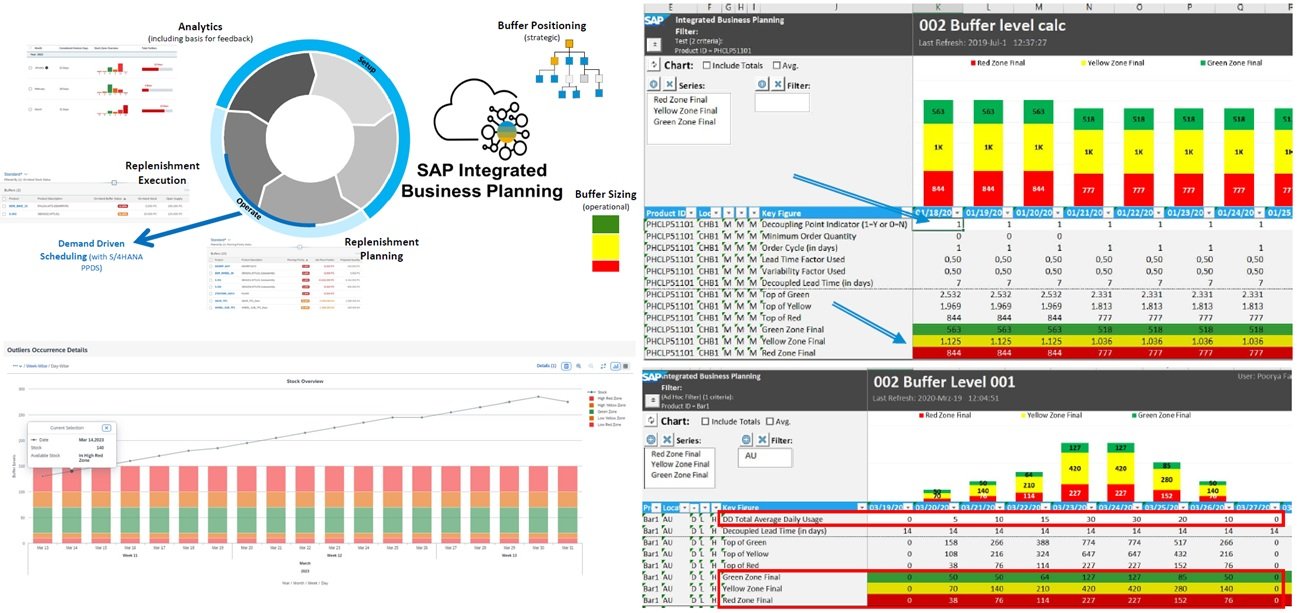Open 03/22/20 column filter dropdown in lower sheet

1045,507
